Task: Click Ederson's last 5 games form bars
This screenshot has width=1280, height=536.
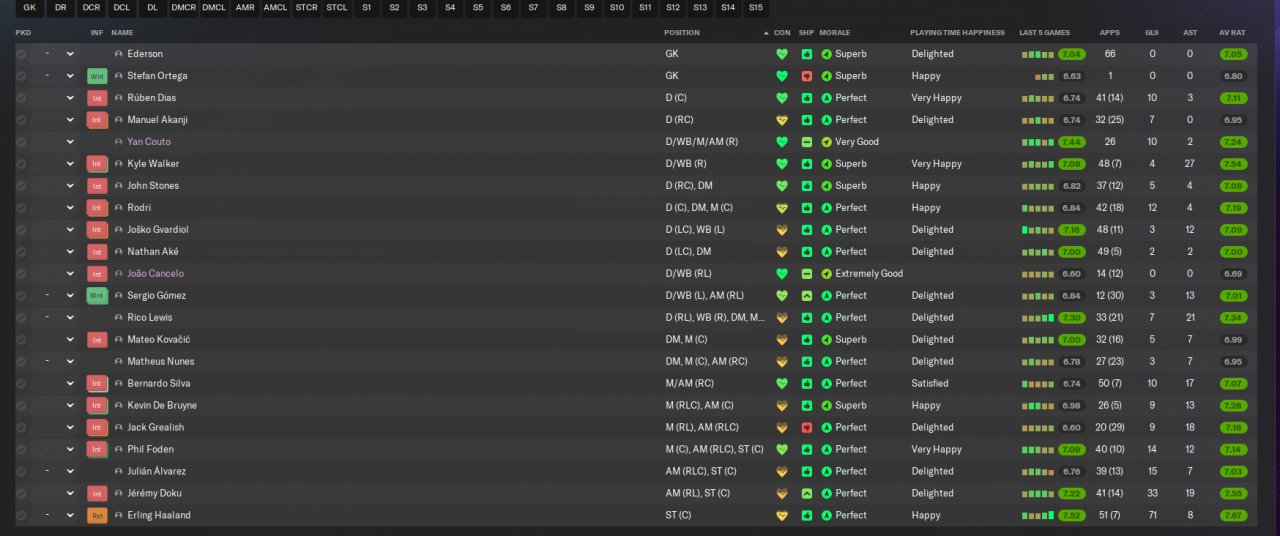Action: (x=1038, y=54)
